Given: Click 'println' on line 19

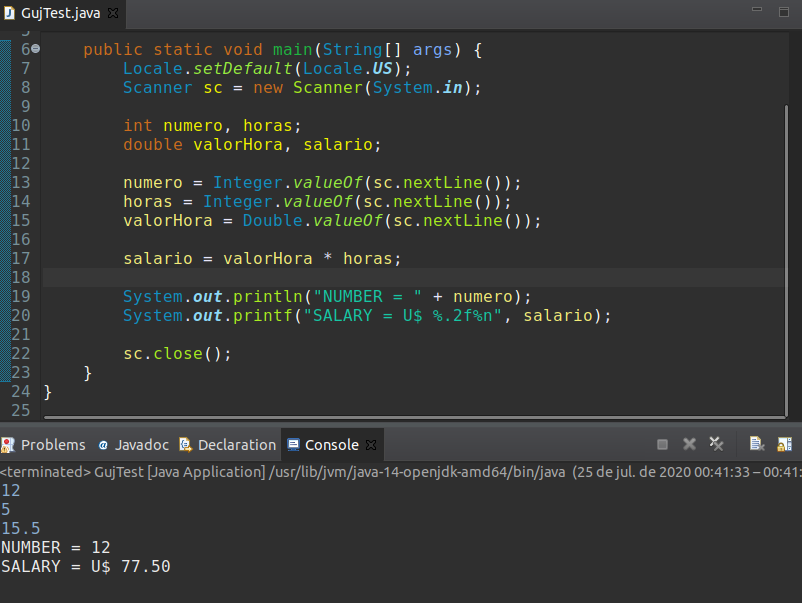Looking at the screenshot, I should point(268,297).
